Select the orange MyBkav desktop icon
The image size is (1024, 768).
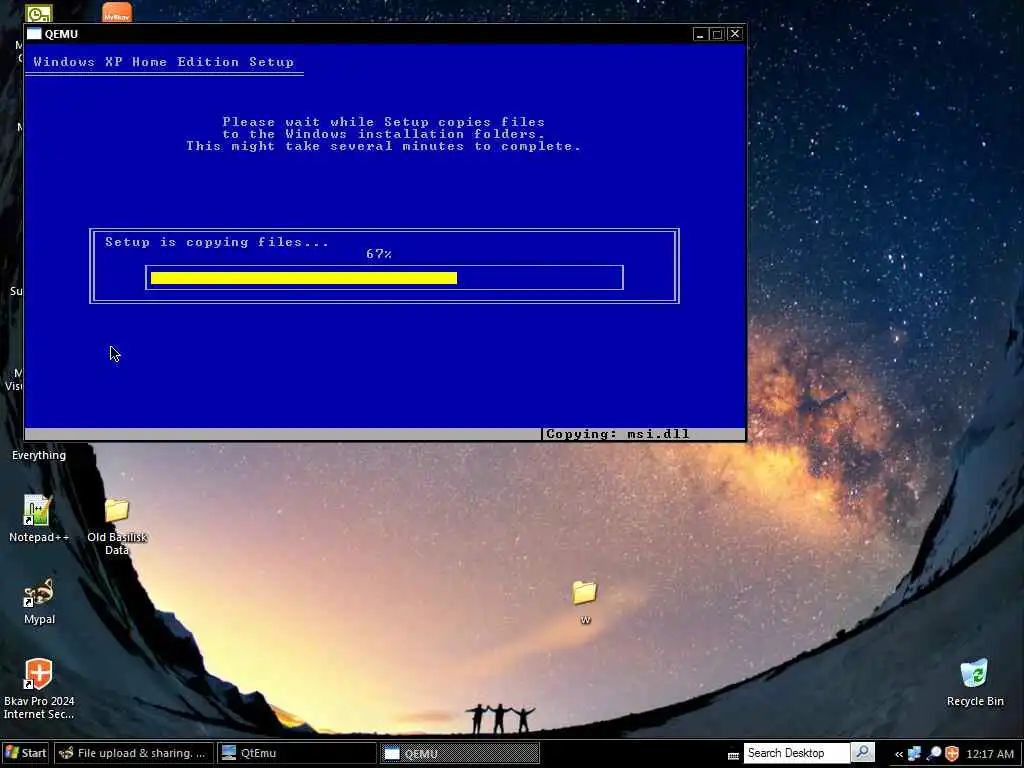(117, 12)
